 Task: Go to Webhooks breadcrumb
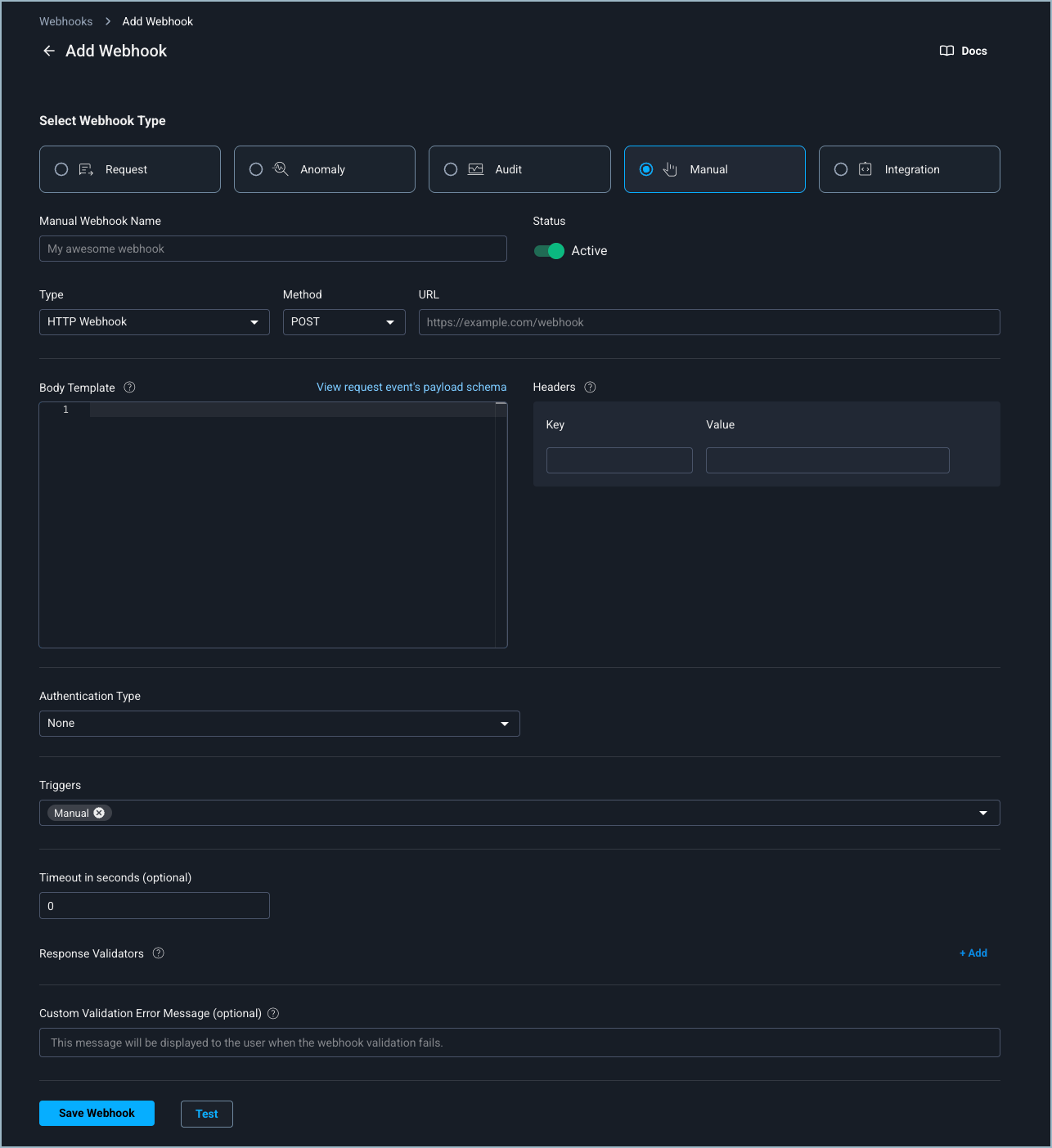point(65,21)
